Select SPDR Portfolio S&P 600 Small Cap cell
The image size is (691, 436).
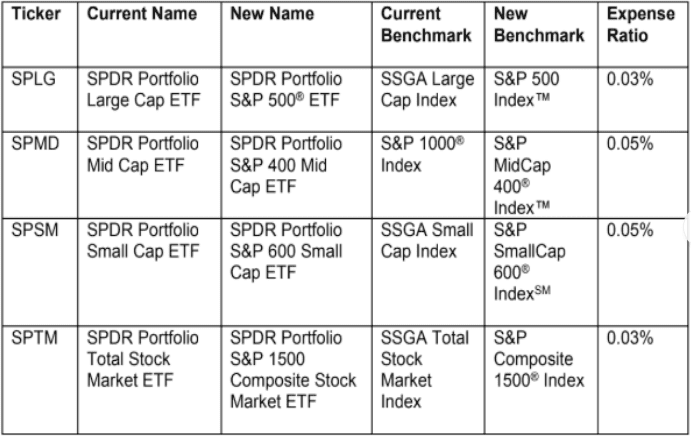point(297,272)
